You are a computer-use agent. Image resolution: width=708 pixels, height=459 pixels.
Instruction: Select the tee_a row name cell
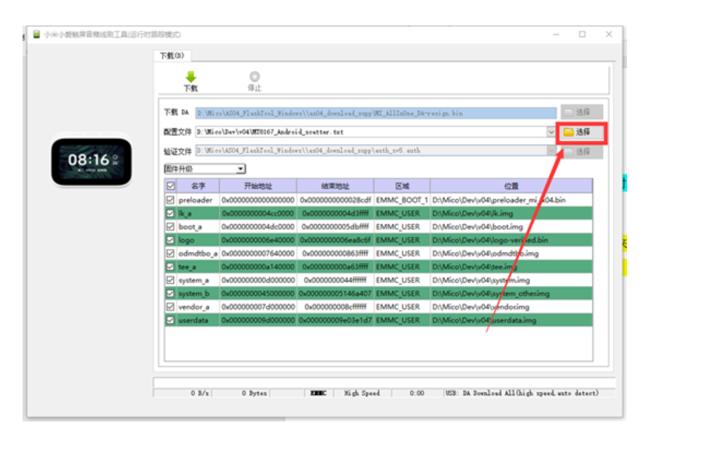point(198,267)
